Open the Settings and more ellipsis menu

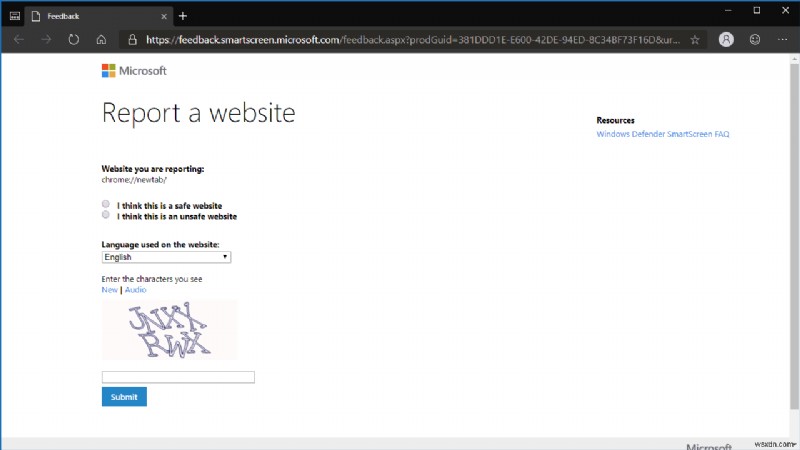[x=783, y=39]
